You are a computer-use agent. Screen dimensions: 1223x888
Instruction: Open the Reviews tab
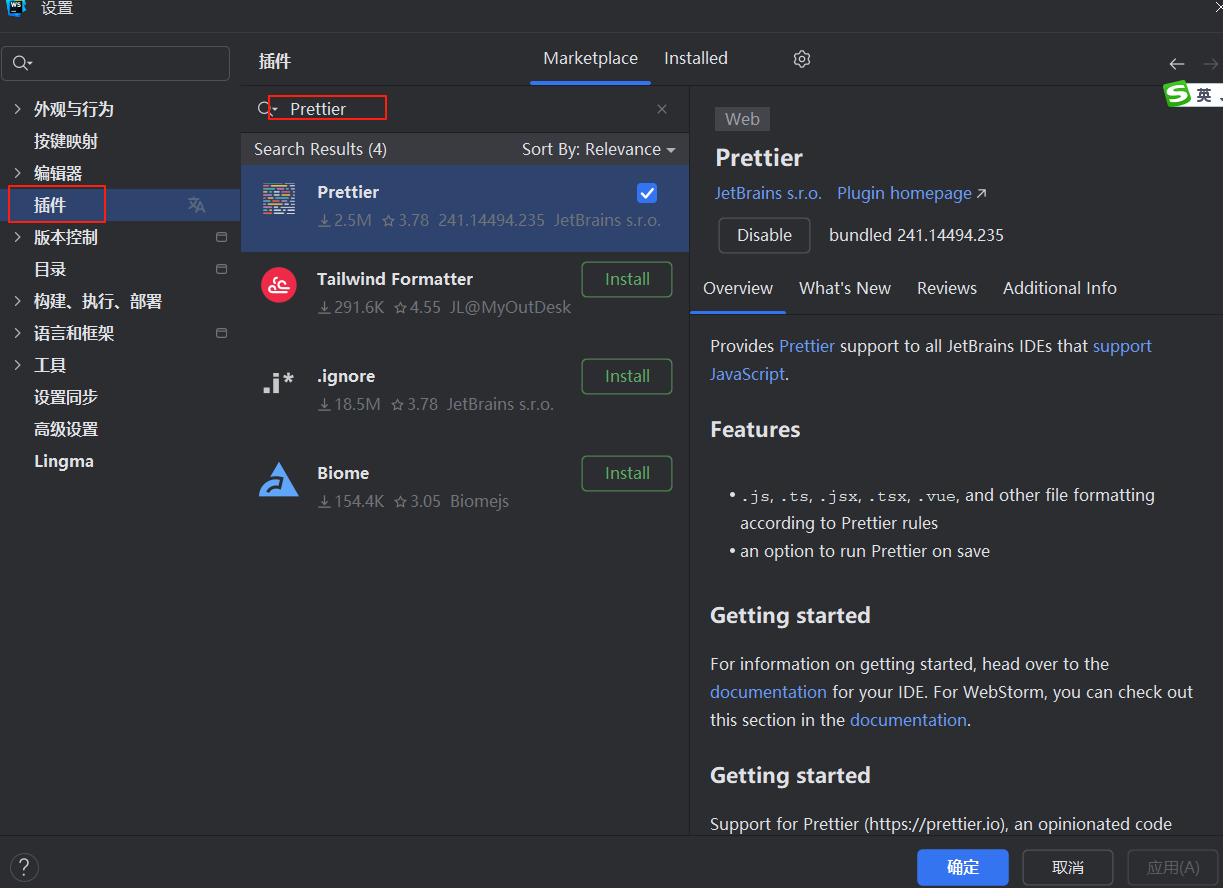946,288
